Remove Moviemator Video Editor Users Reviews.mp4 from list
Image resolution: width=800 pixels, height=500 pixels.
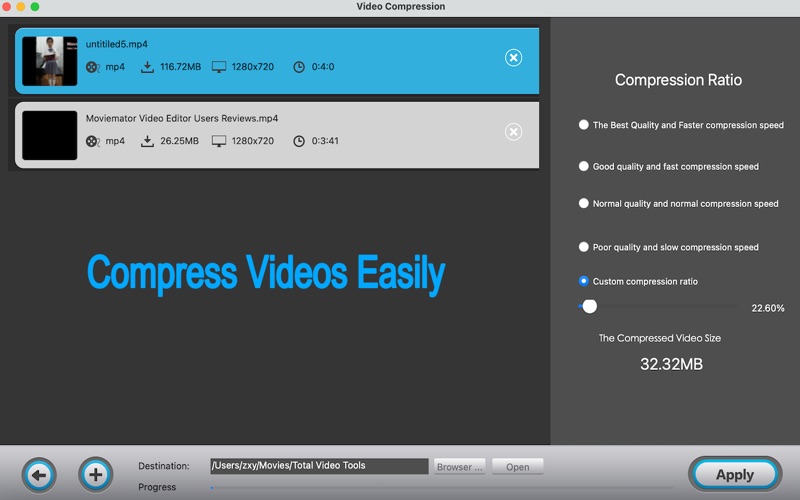pyautogui.click(x=513, y=132)
